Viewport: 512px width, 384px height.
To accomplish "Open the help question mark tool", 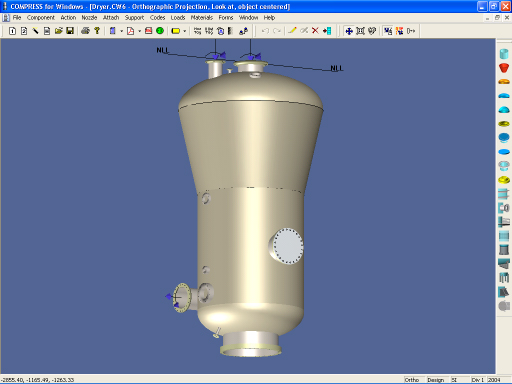I will (97, 31).
